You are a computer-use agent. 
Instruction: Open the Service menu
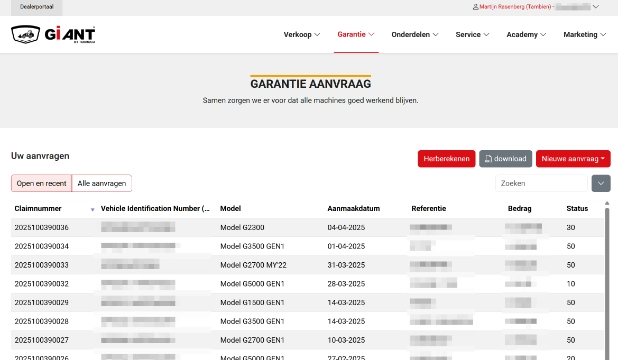[472, 35]
